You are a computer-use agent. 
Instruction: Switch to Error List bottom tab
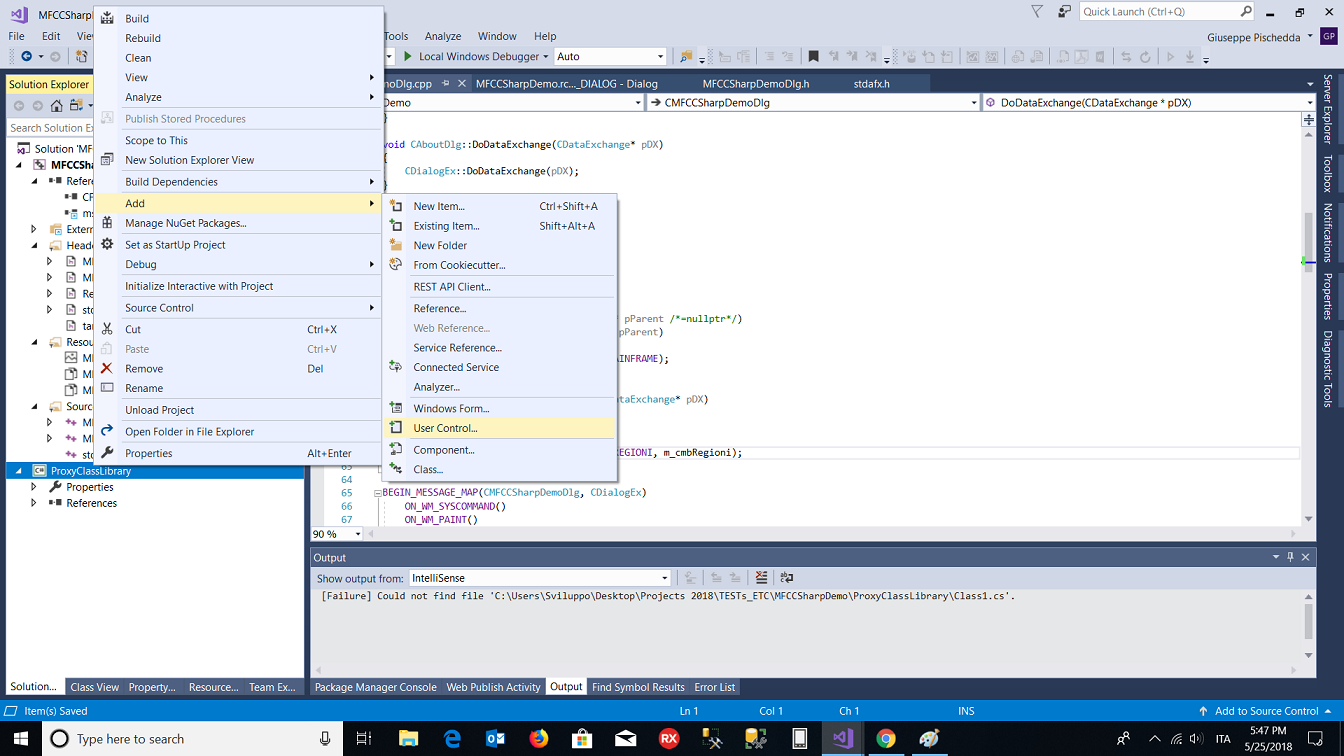(715, 687)
